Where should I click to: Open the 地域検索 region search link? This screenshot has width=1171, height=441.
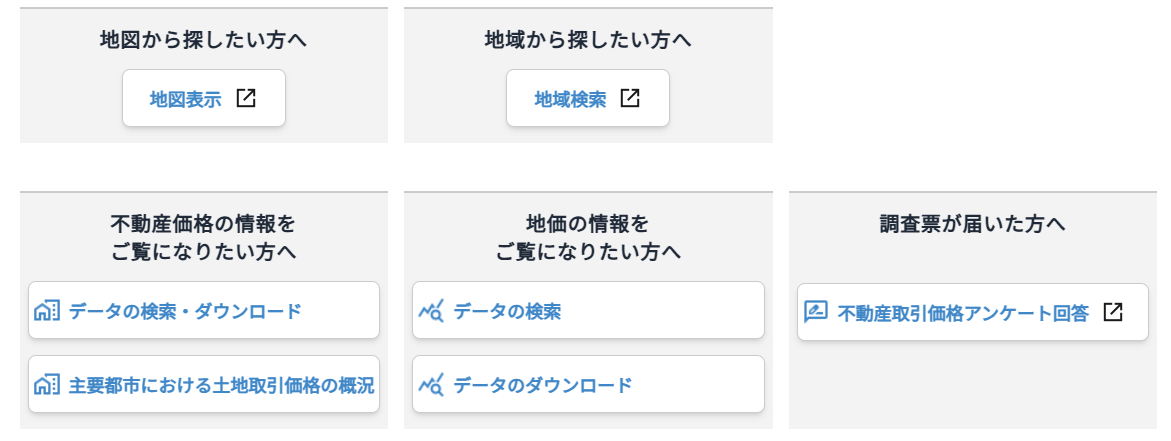(x=570, y=99)
